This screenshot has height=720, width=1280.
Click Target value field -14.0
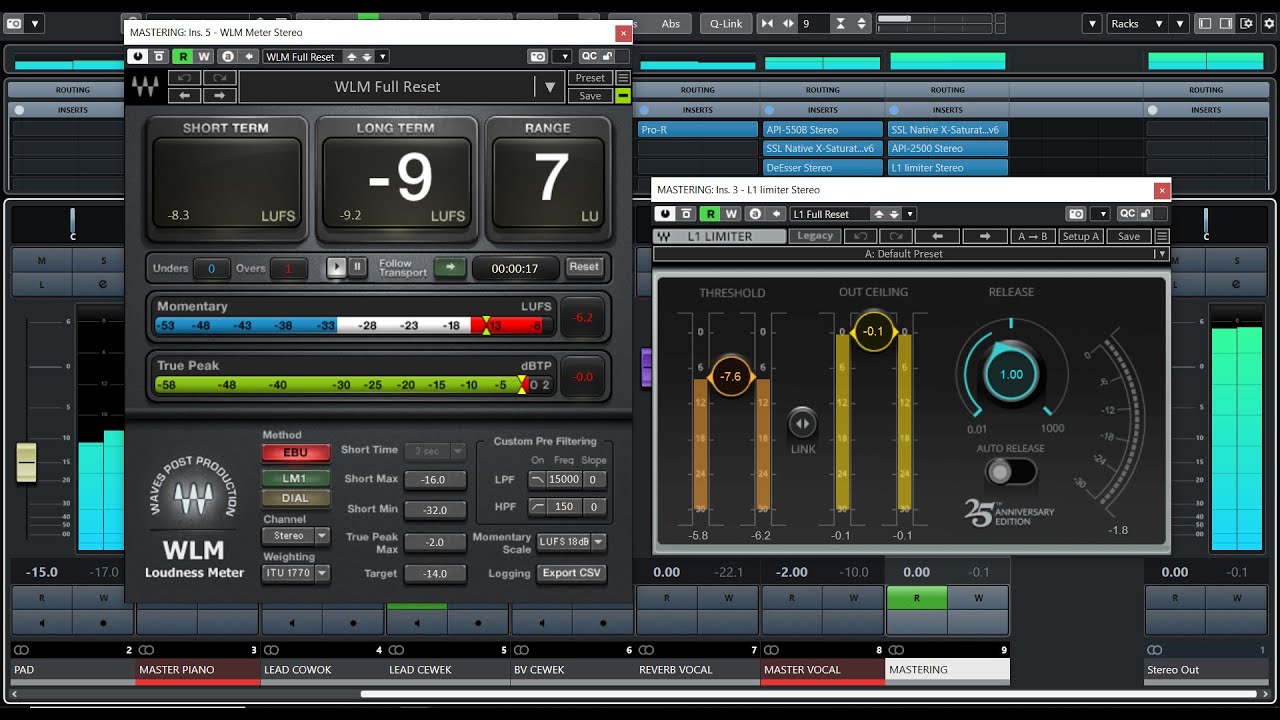coord(434,574)
